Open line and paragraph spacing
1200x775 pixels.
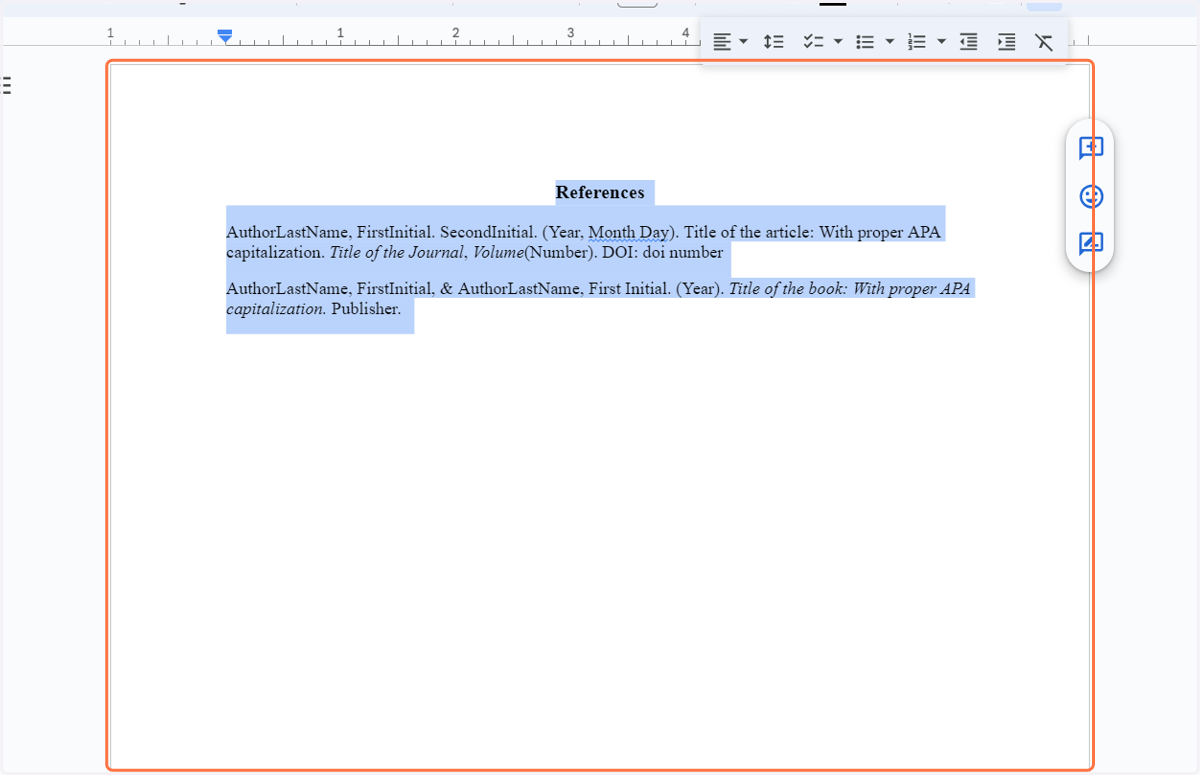pyautogui.click(x=773, y=42)
